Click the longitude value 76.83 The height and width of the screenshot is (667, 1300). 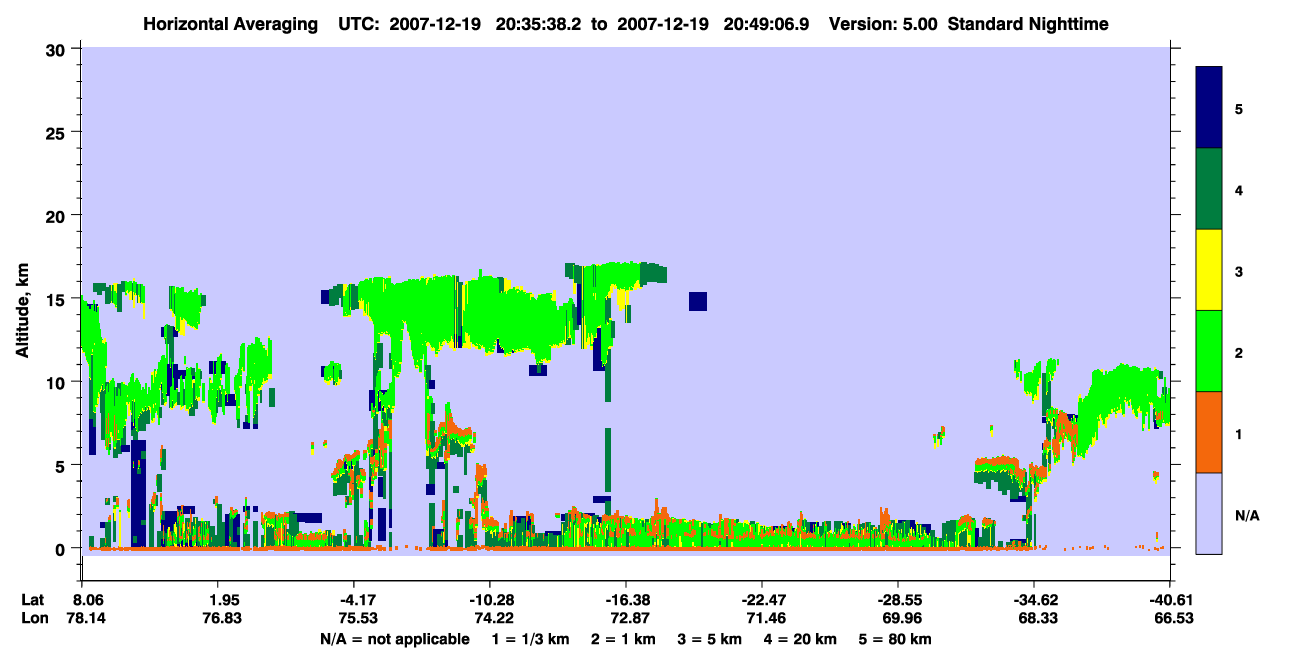tap(224, 618)
